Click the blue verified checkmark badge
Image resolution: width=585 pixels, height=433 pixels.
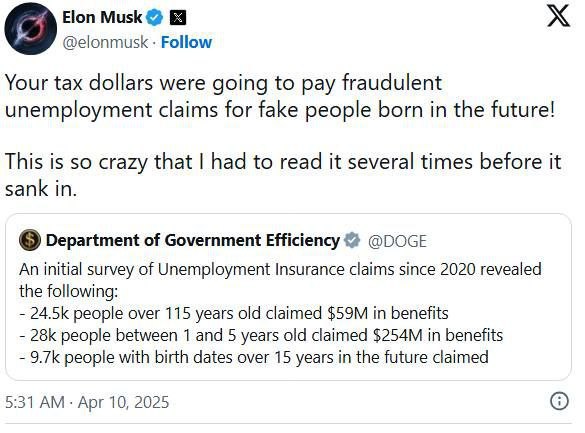click(x=154, y=18)
